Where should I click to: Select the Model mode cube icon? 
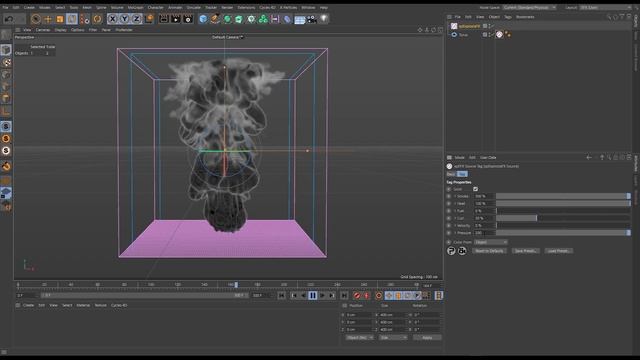click(x=6, y=50)
